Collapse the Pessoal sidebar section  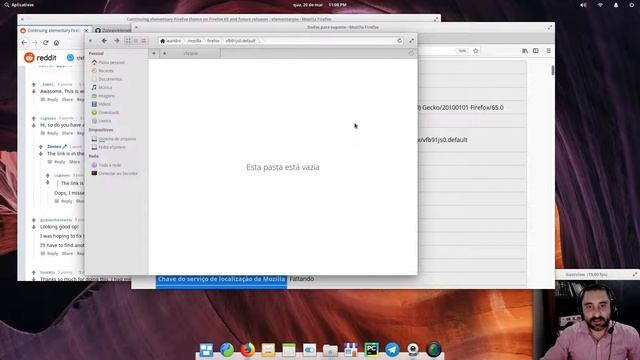pos(96,53)
